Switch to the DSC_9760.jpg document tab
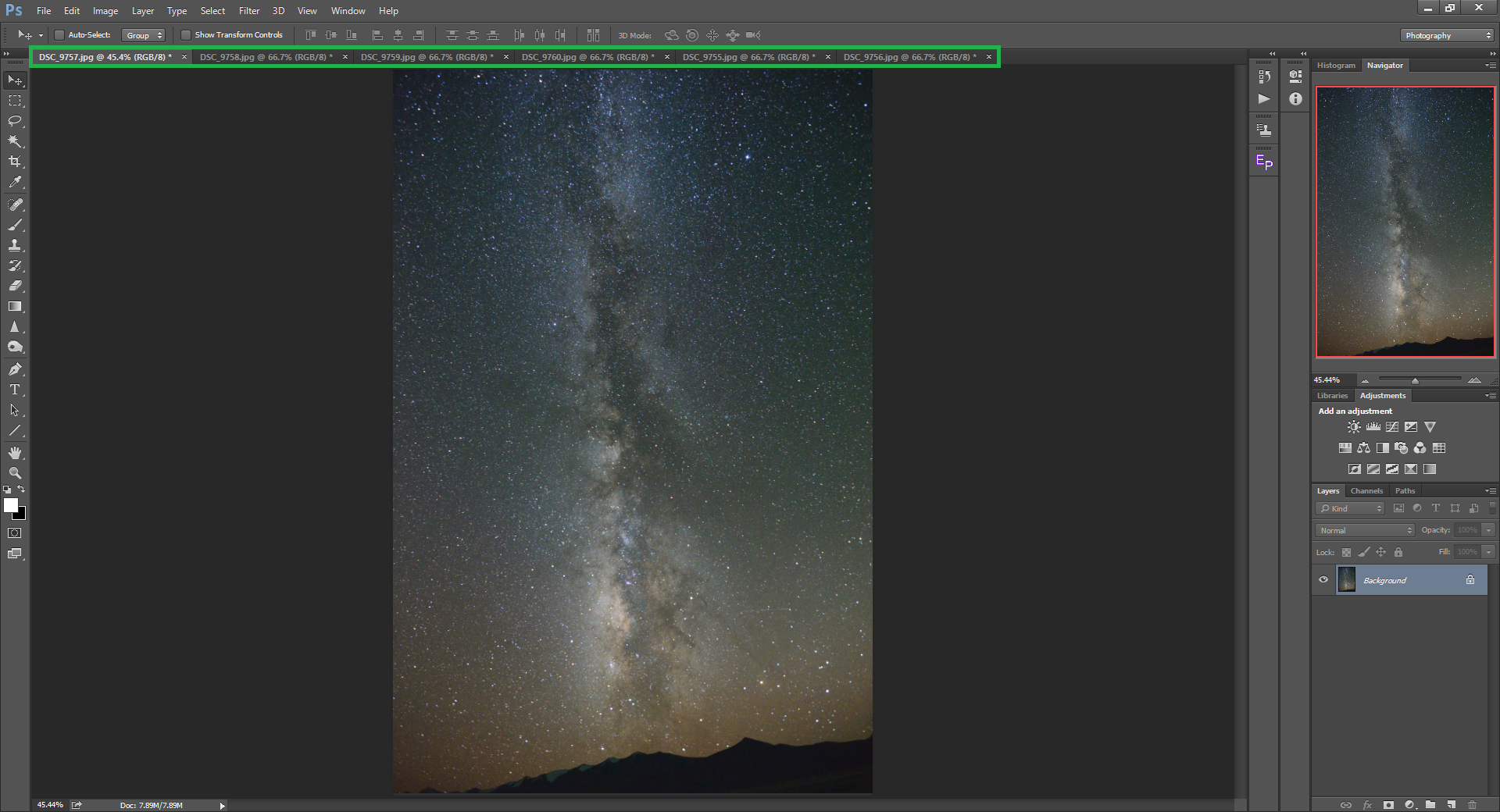Screen dimensions: 1500x812 (587, 57)
